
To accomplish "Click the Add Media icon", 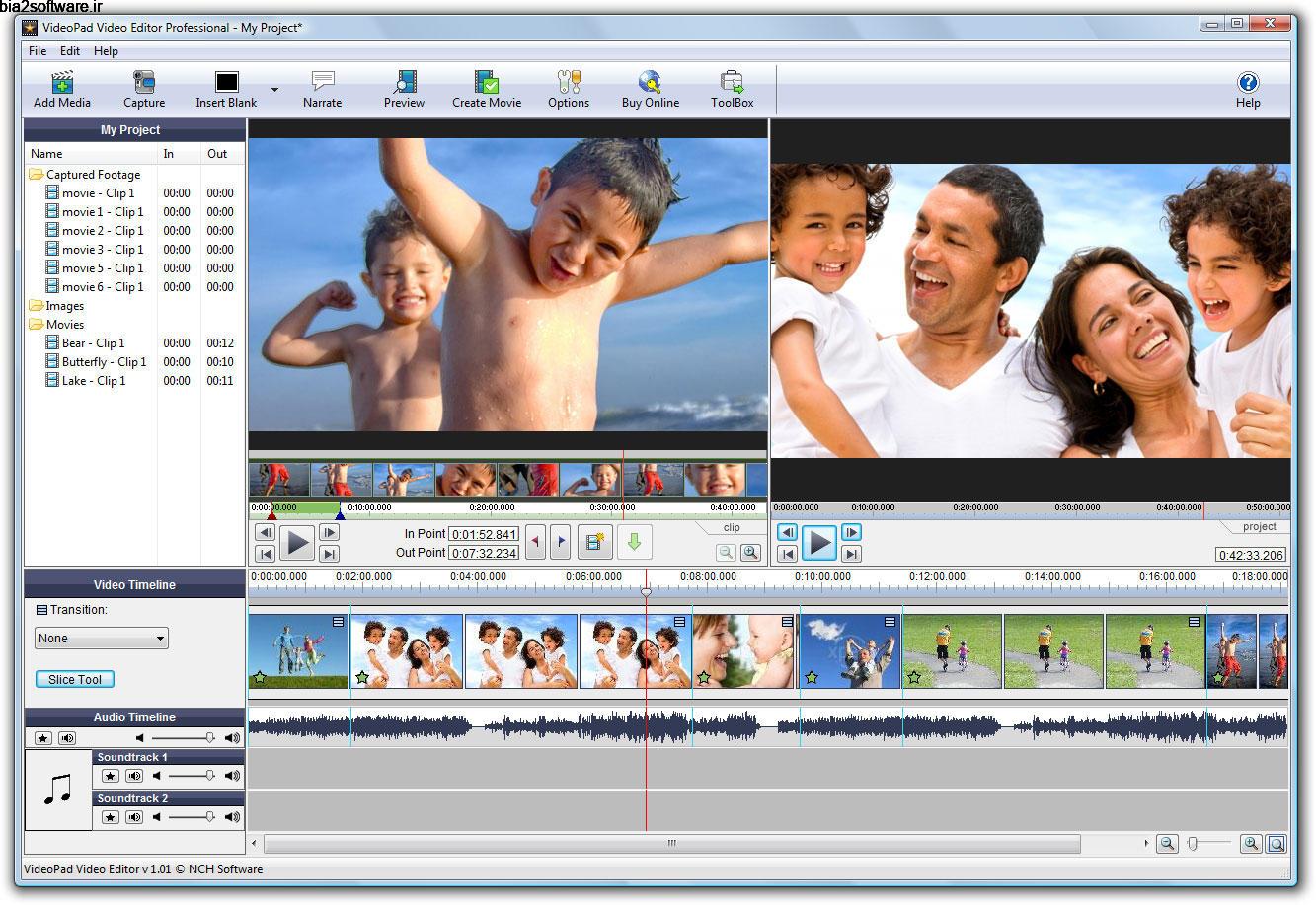I will point(60,89).
